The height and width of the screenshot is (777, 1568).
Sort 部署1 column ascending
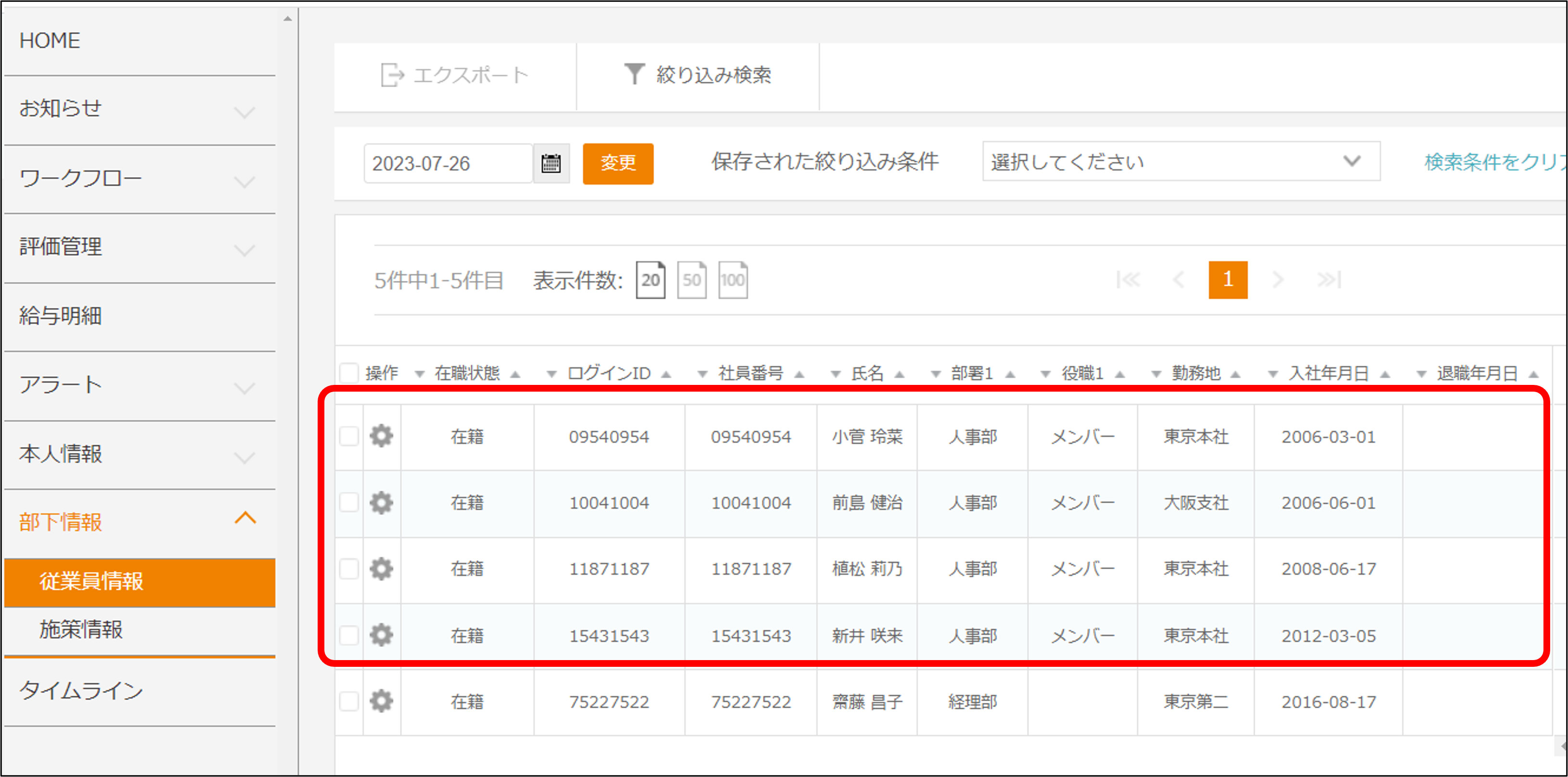pos(1010,374)
